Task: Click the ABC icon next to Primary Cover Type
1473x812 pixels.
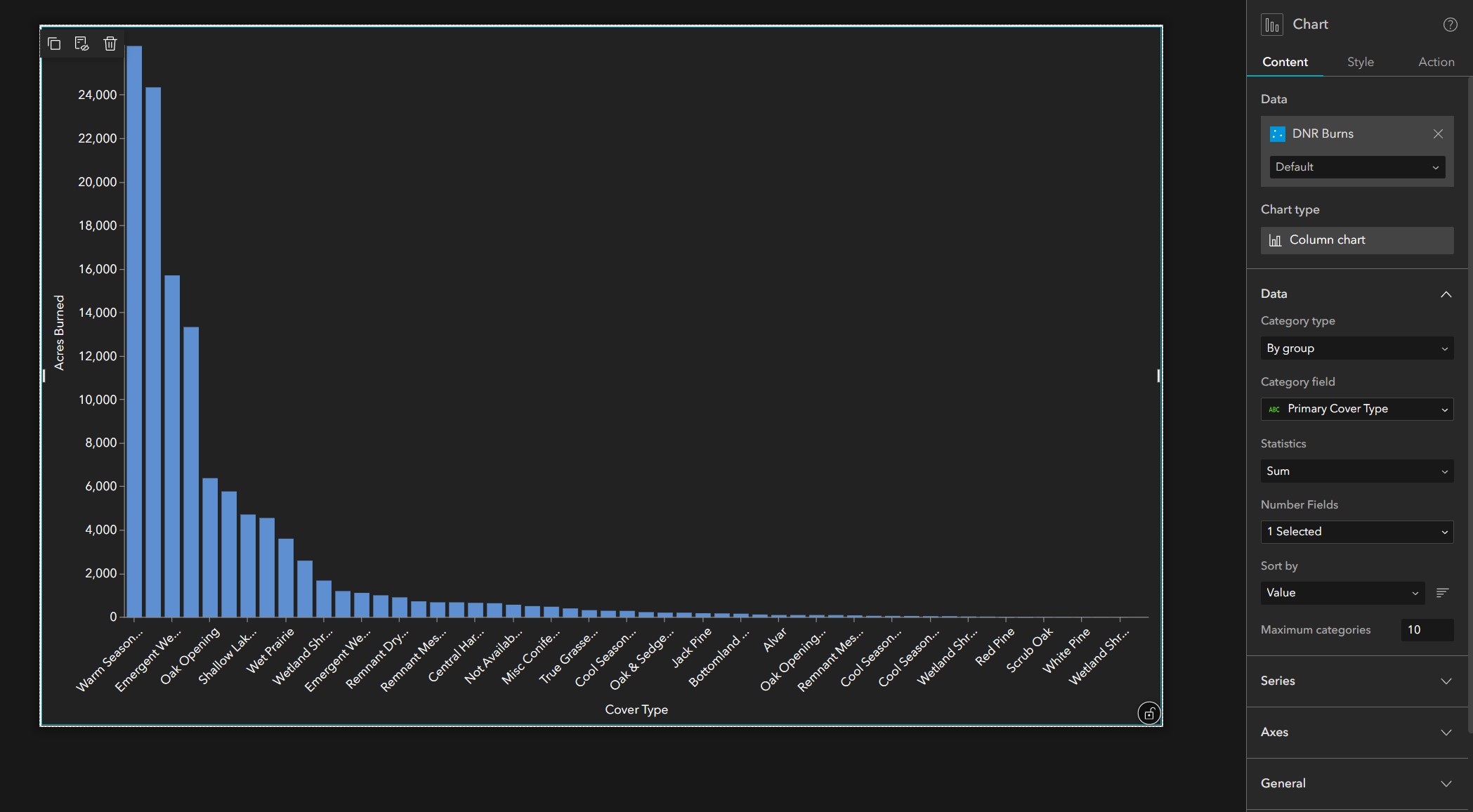Action: click(1274, 409)
